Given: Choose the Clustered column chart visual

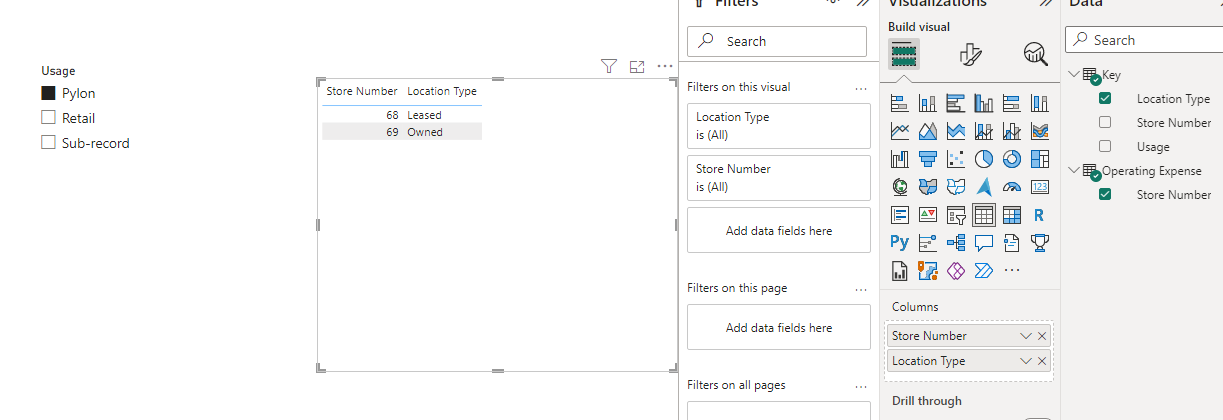Looking at the screenshot, I should [983, 103].
